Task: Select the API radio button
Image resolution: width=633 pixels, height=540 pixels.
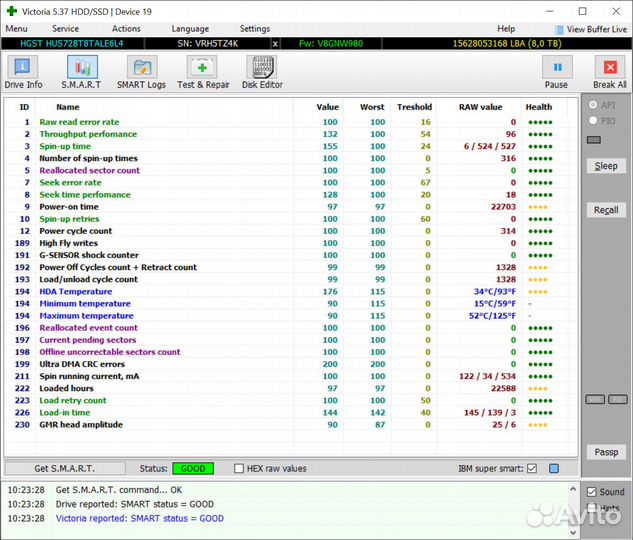Action: [594, 105]
